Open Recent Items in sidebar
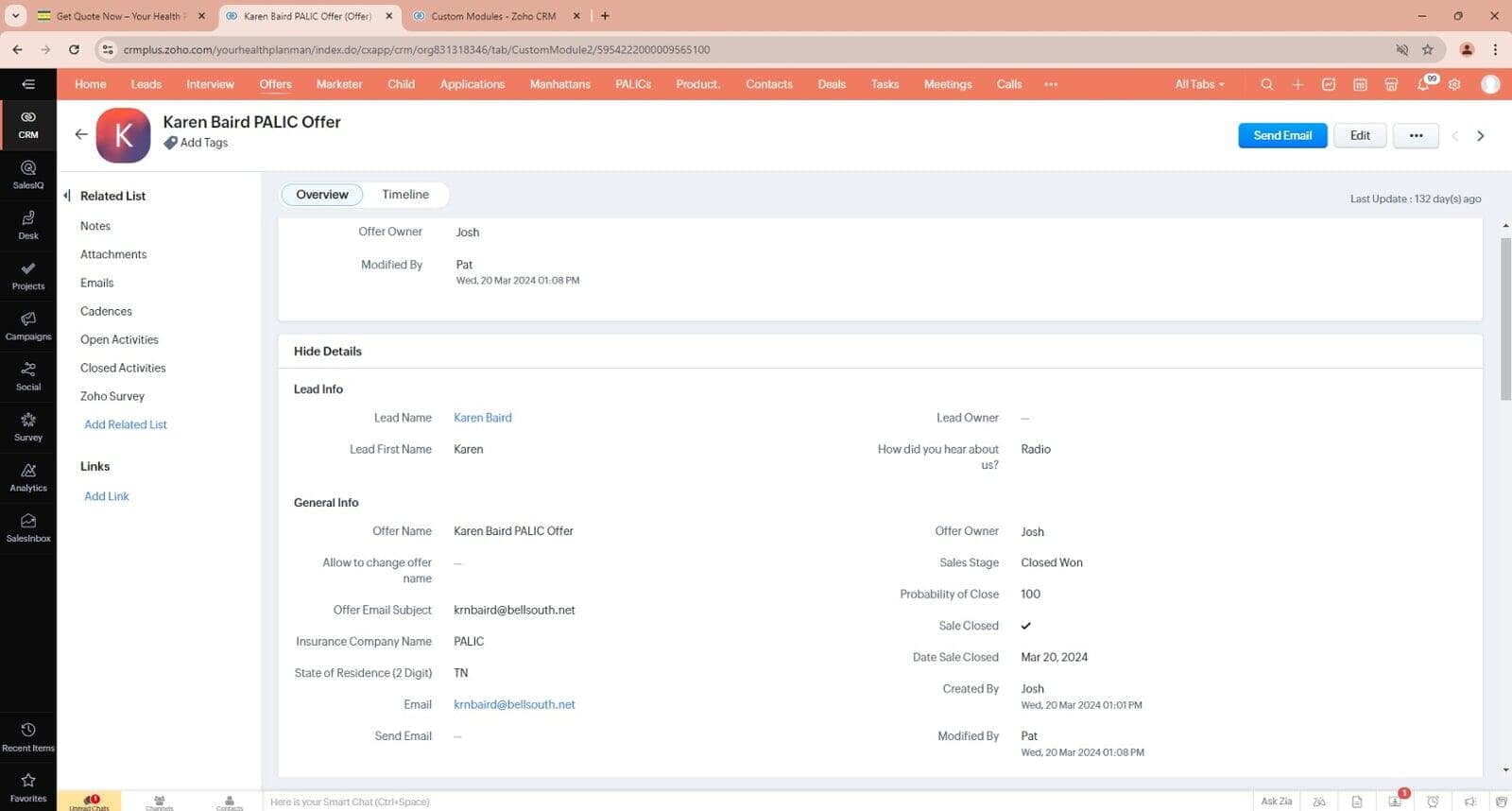1512x811 pixels. coord(28,737)
